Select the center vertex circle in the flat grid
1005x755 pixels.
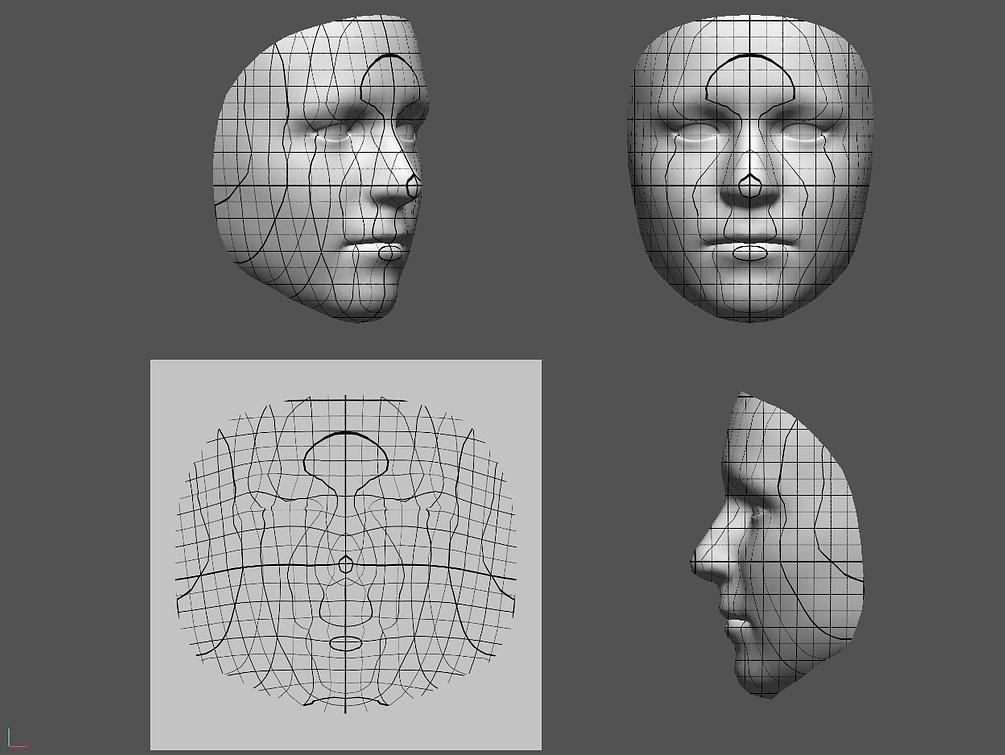click(x=345, y=562)
